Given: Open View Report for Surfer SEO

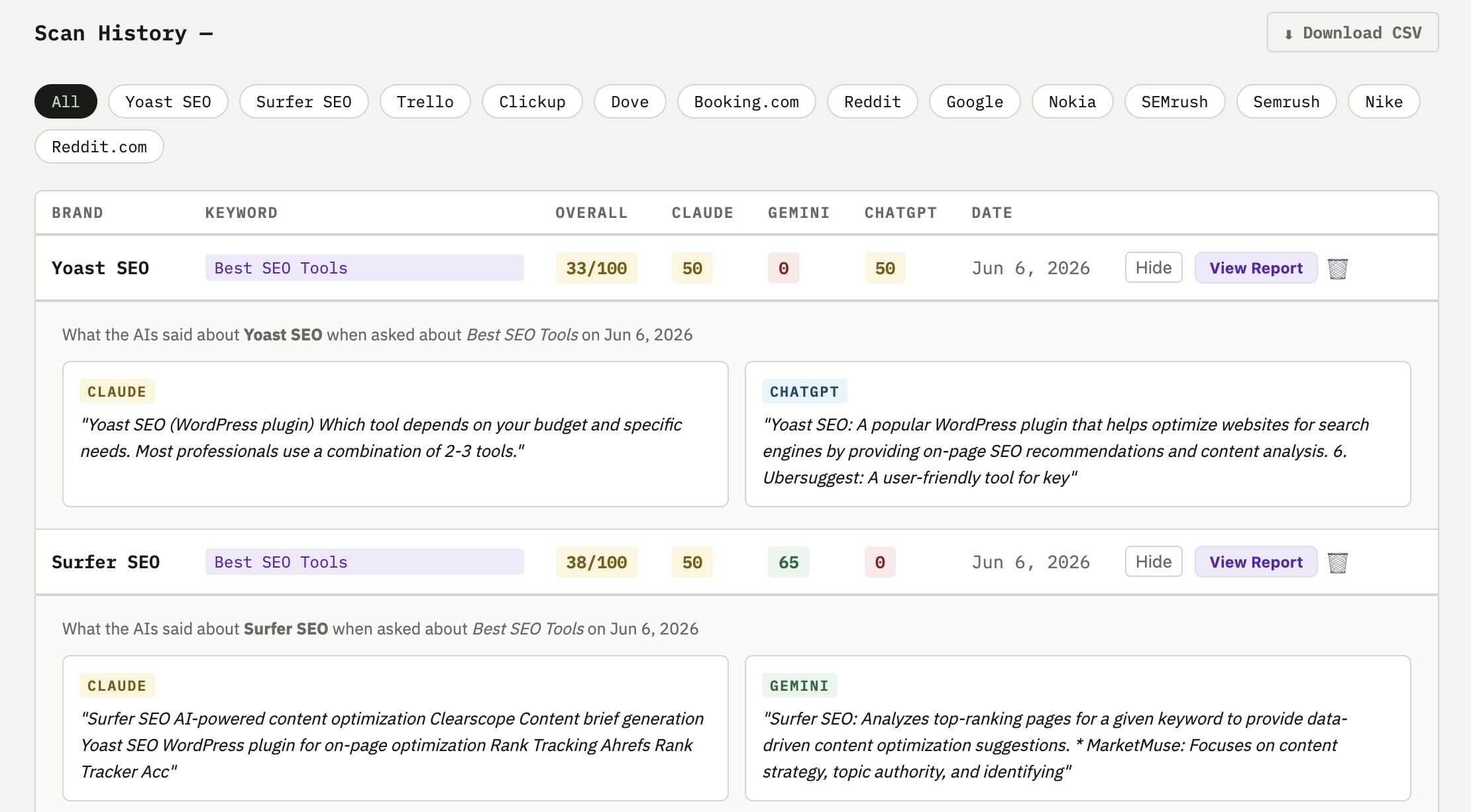Looking at the screenshot, I should 1256,562.
